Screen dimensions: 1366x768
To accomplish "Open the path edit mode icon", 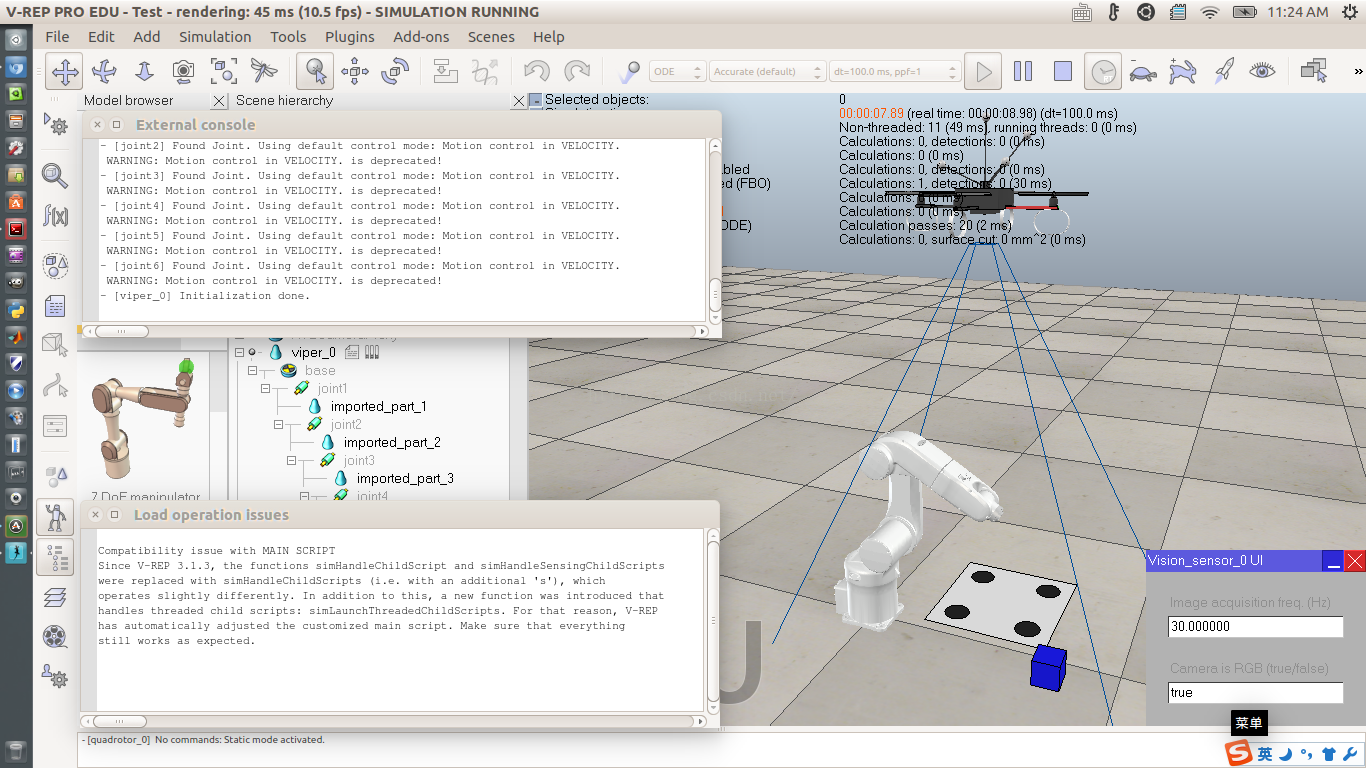I will click(55, 385).
